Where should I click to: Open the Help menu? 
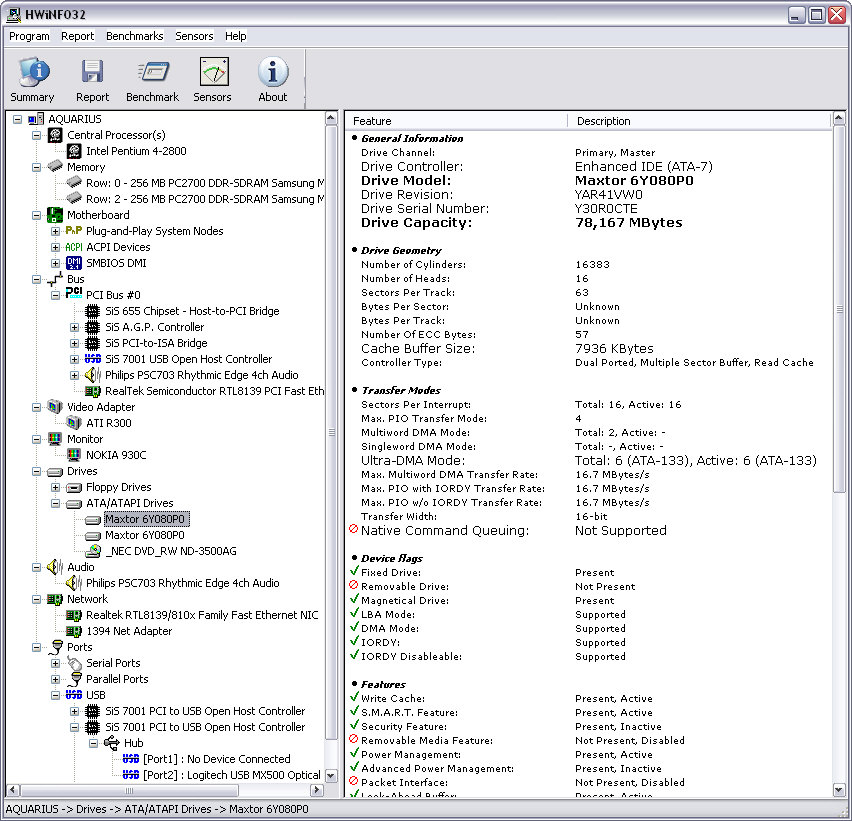click(236, 36)
